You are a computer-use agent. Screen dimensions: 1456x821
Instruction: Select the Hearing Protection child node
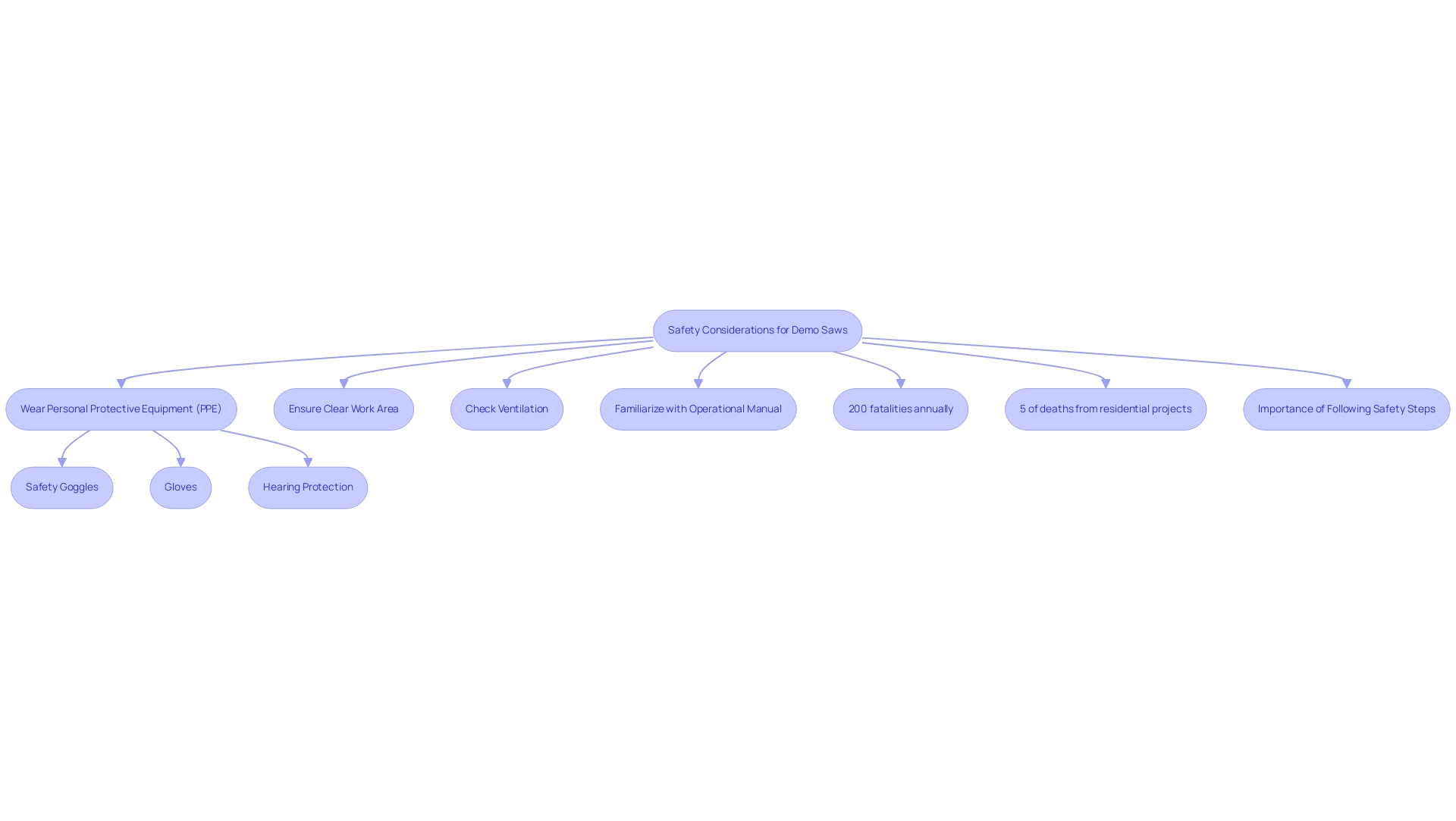click(x=308, y=488)
